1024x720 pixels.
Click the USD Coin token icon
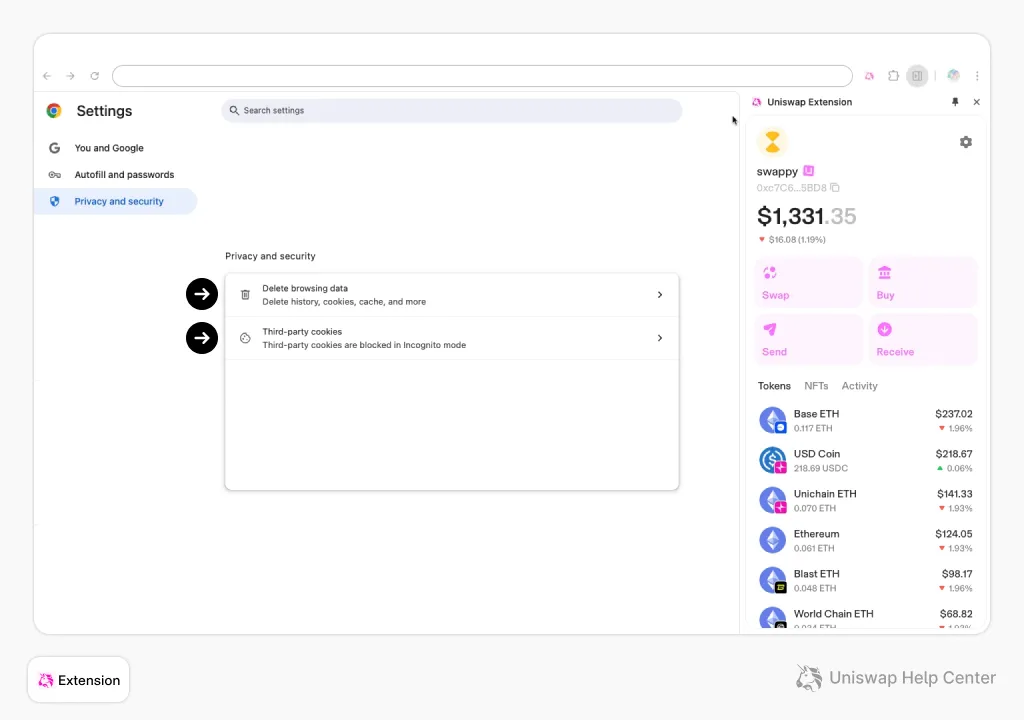click(x=773, y=461)
